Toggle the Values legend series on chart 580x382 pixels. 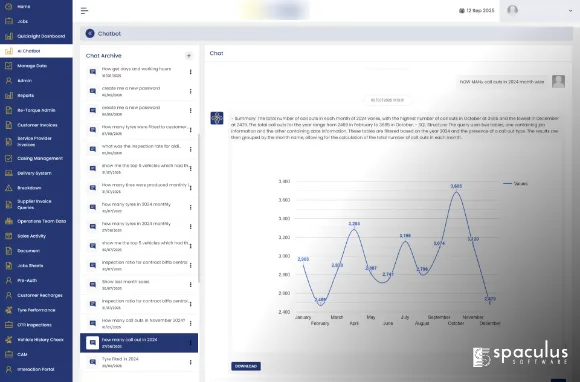point(515,183)
